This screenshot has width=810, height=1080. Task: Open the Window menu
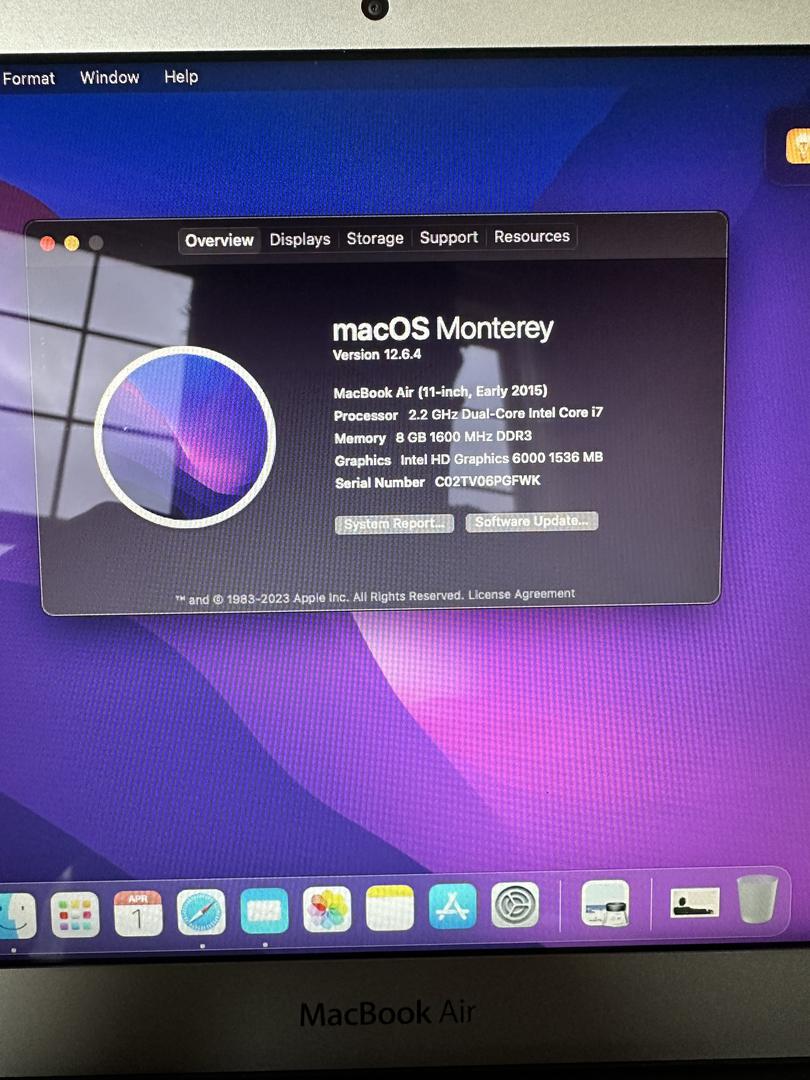coord(110,77)
